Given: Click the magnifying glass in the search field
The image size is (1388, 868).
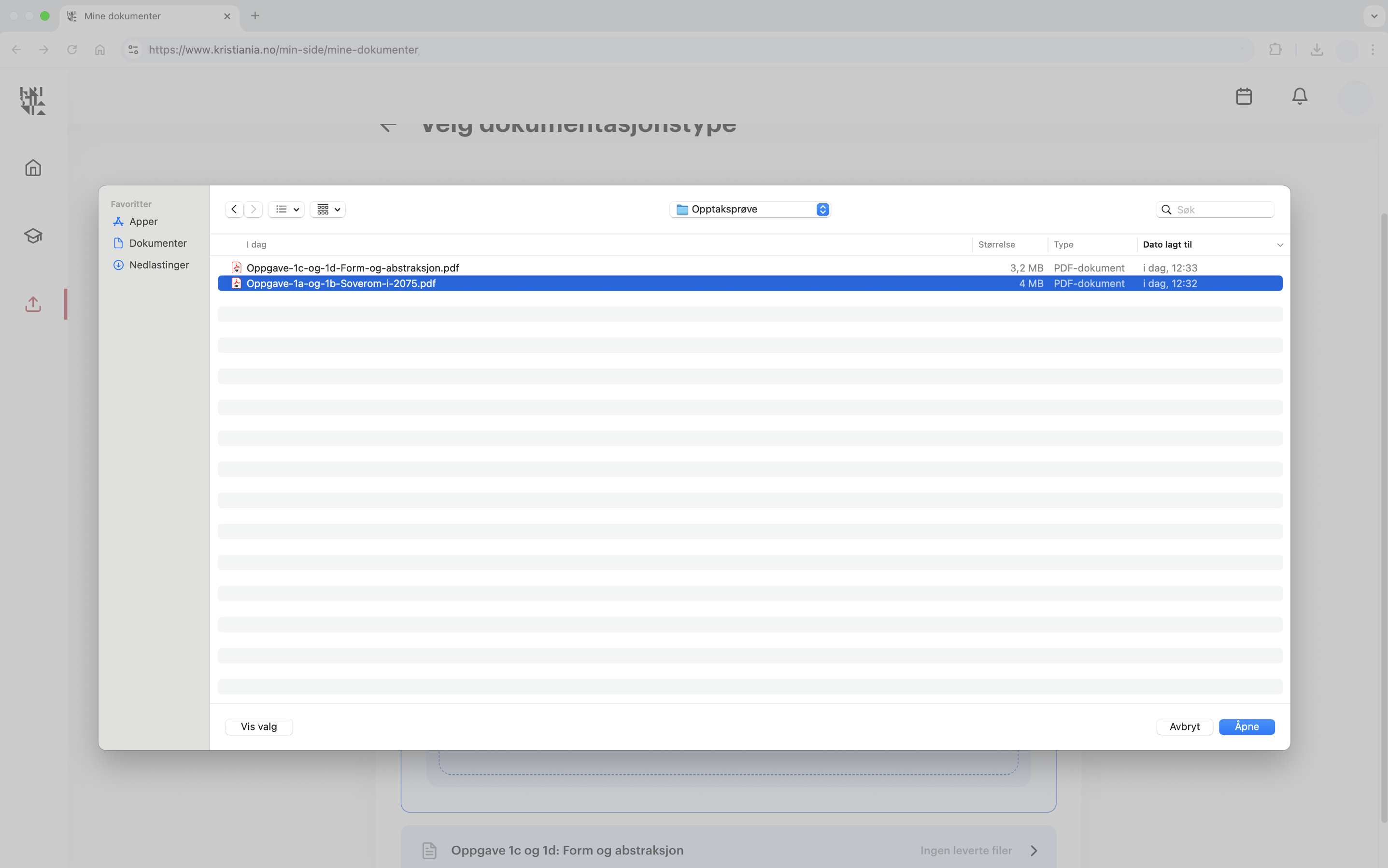Looking at the screenshot, I should point(1166,210).
